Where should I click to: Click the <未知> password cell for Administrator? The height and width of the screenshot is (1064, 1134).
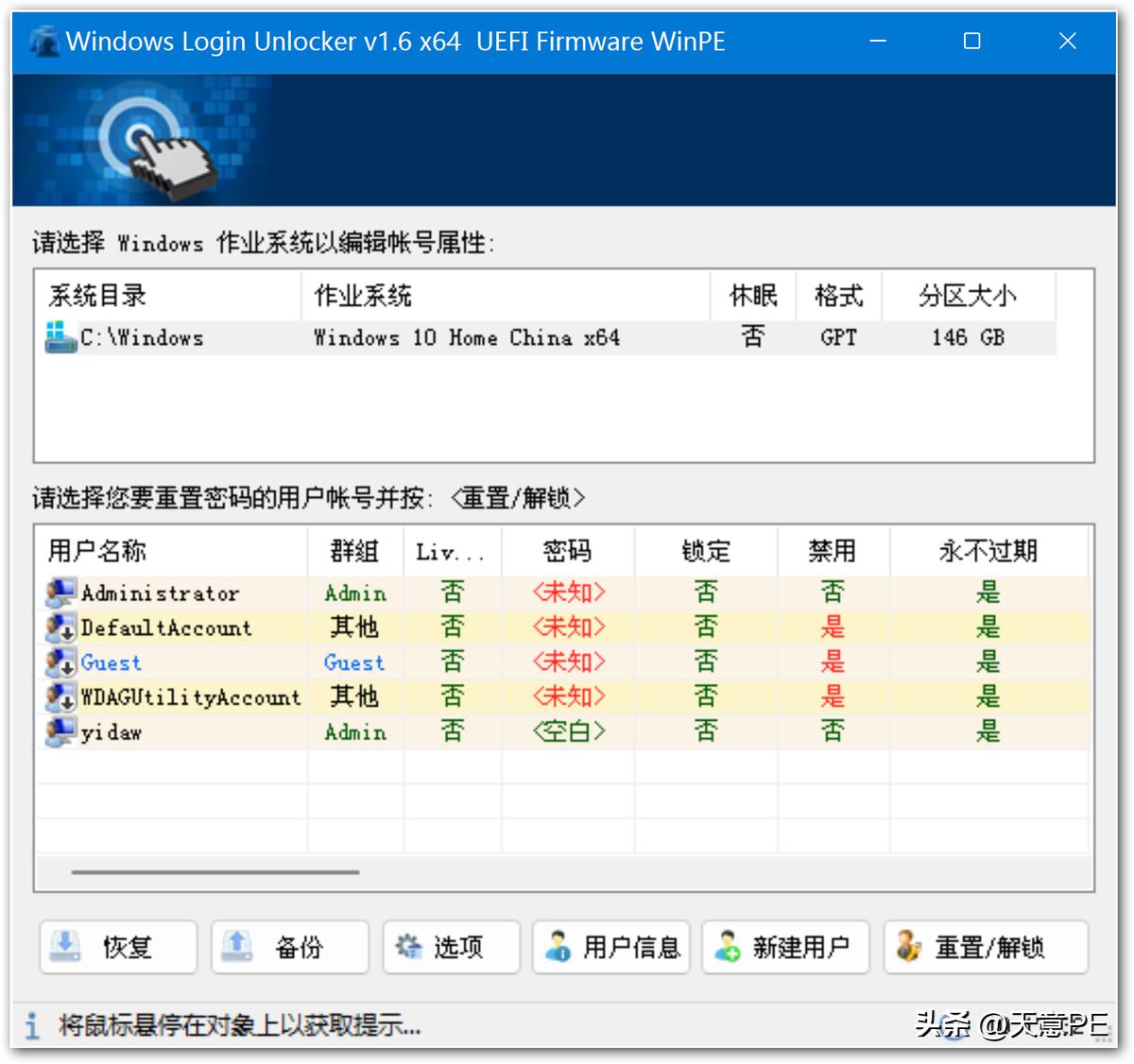click(x=568, y=592)
